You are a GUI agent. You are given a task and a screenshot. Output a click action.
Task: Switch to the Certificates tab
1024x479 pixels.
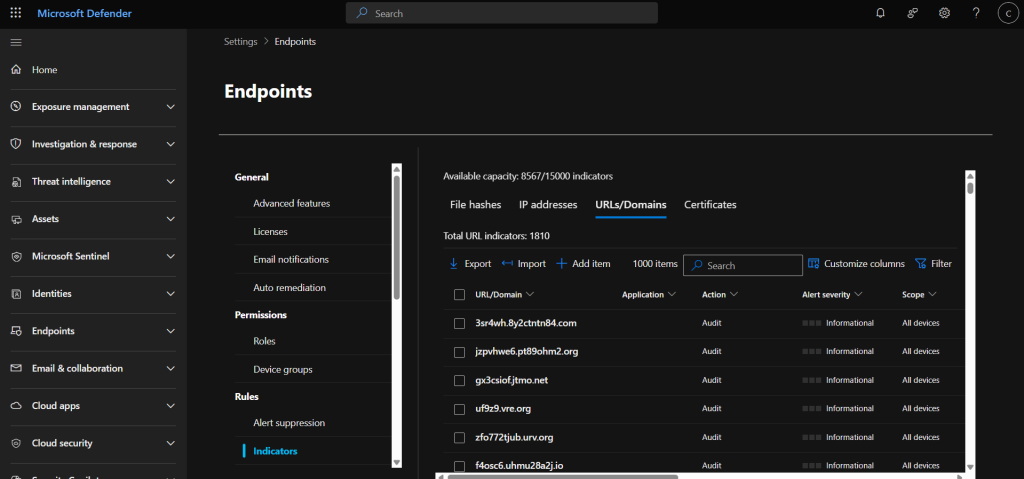click(710, 205)
